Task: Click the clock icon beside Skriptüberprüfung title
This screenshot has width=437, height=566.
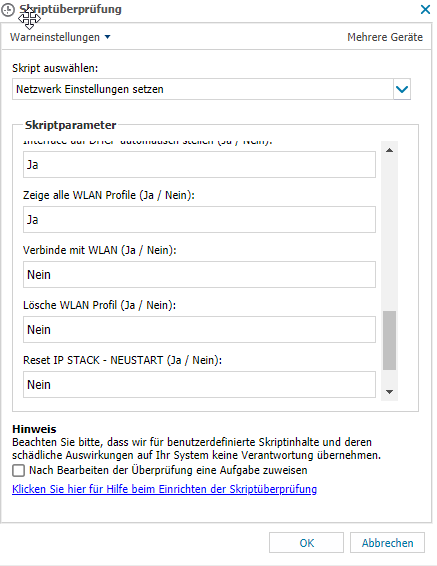Action: 8,10
